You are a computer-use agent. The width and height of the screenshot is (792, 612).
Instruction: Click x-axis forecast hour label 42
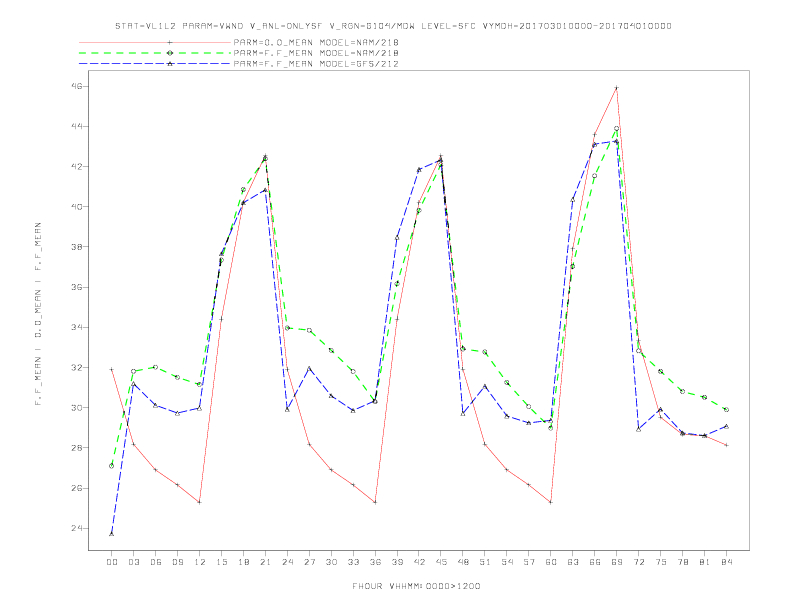[x=419, y=562]
